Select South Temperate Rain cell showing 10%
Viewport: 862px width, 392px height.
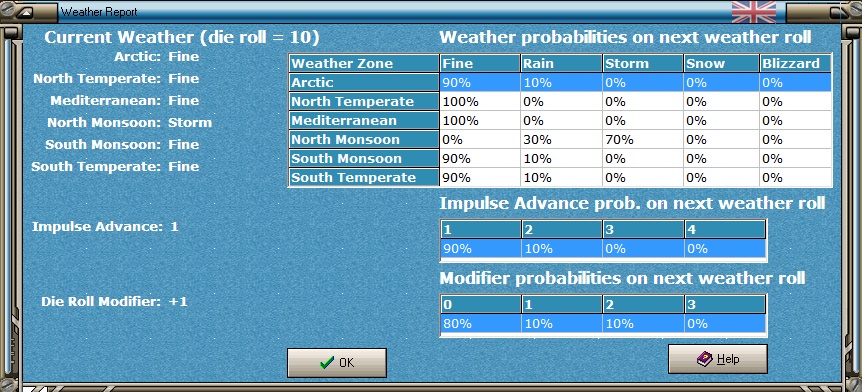coord(561,177)
